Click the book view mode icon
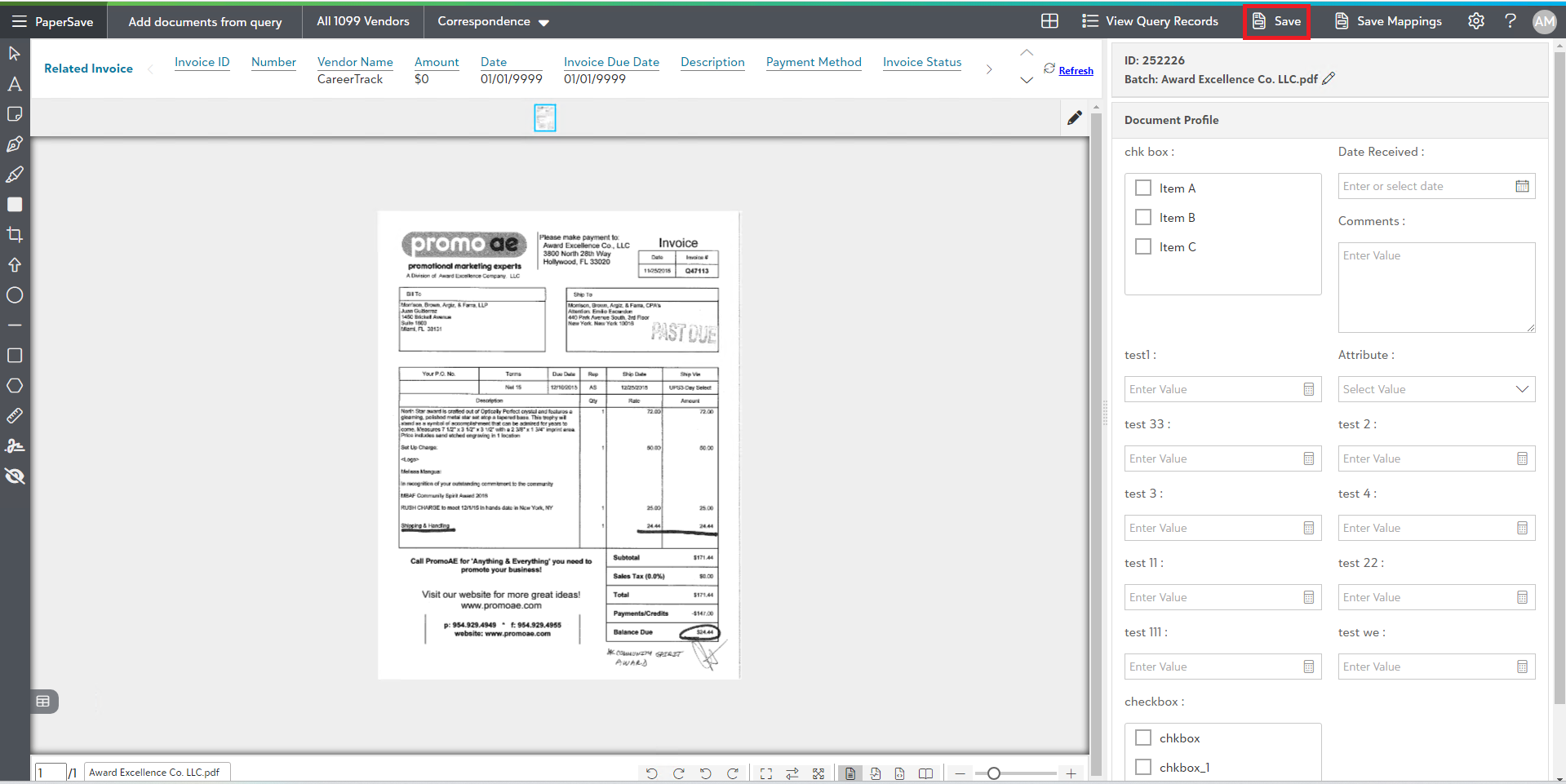 tap(925, 773)
